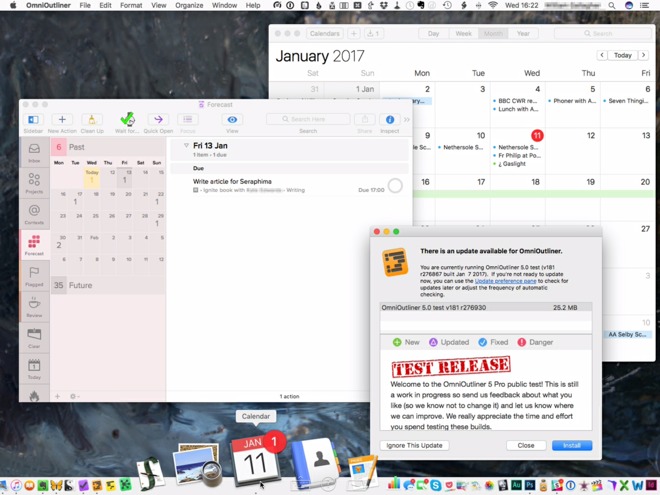This screenshot has height=495, width=660.
Task: Select the Past section in forecast
Action: click(108, 147)
